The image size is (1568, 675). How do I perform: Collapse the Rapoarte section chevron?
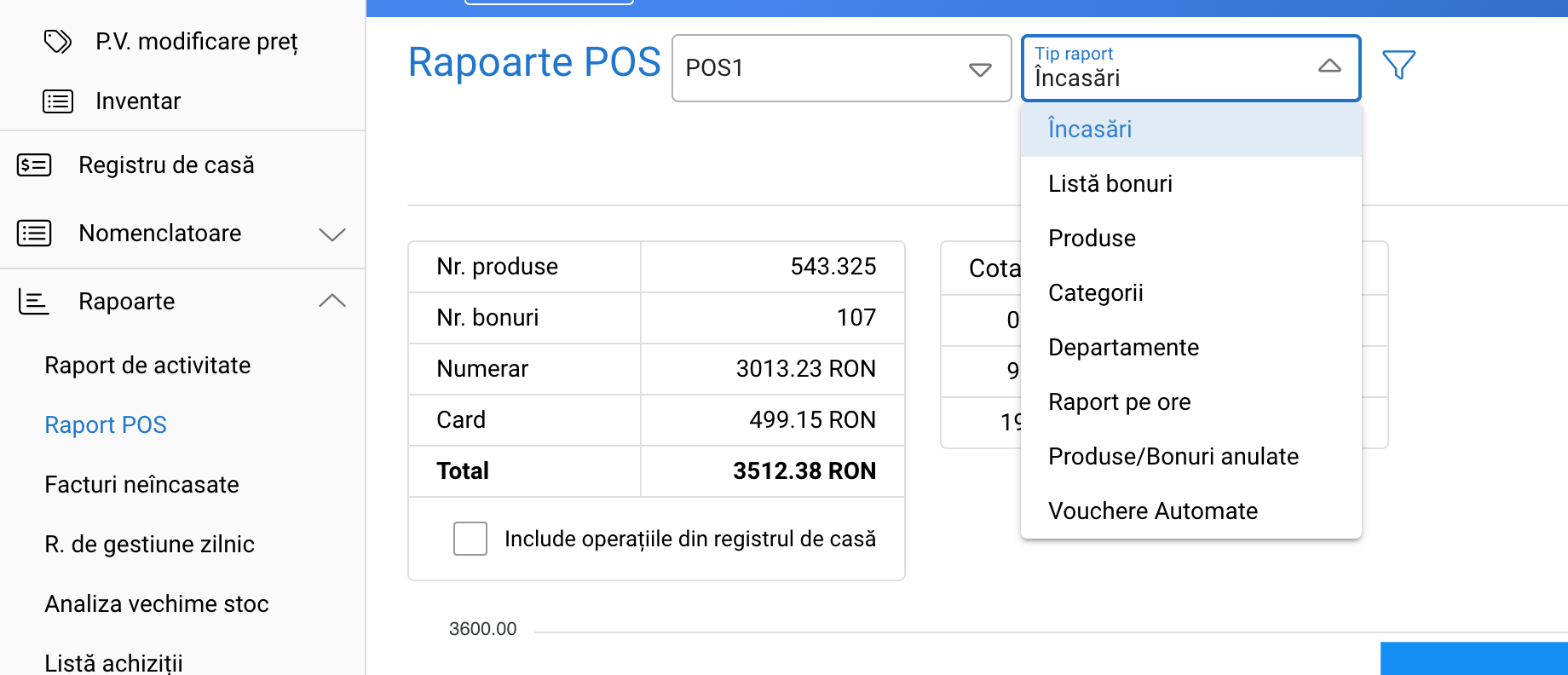[x=332, y=301]
